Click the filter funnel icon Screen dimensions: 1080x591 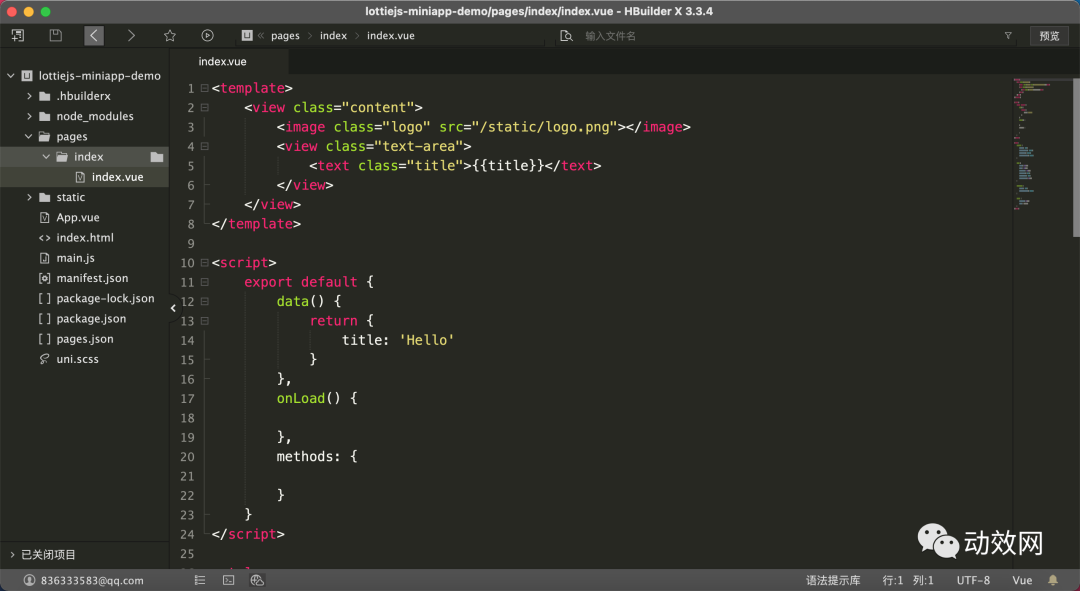tap(1008, 36)
